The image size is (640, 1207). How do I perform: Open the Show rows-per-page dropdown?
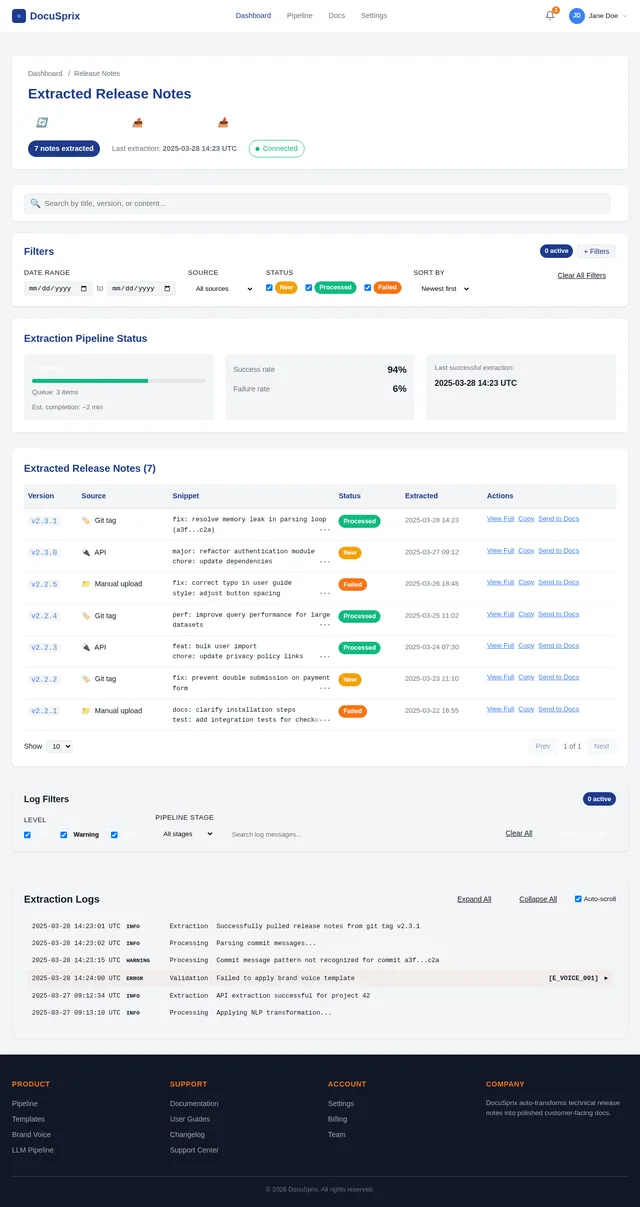60,746
